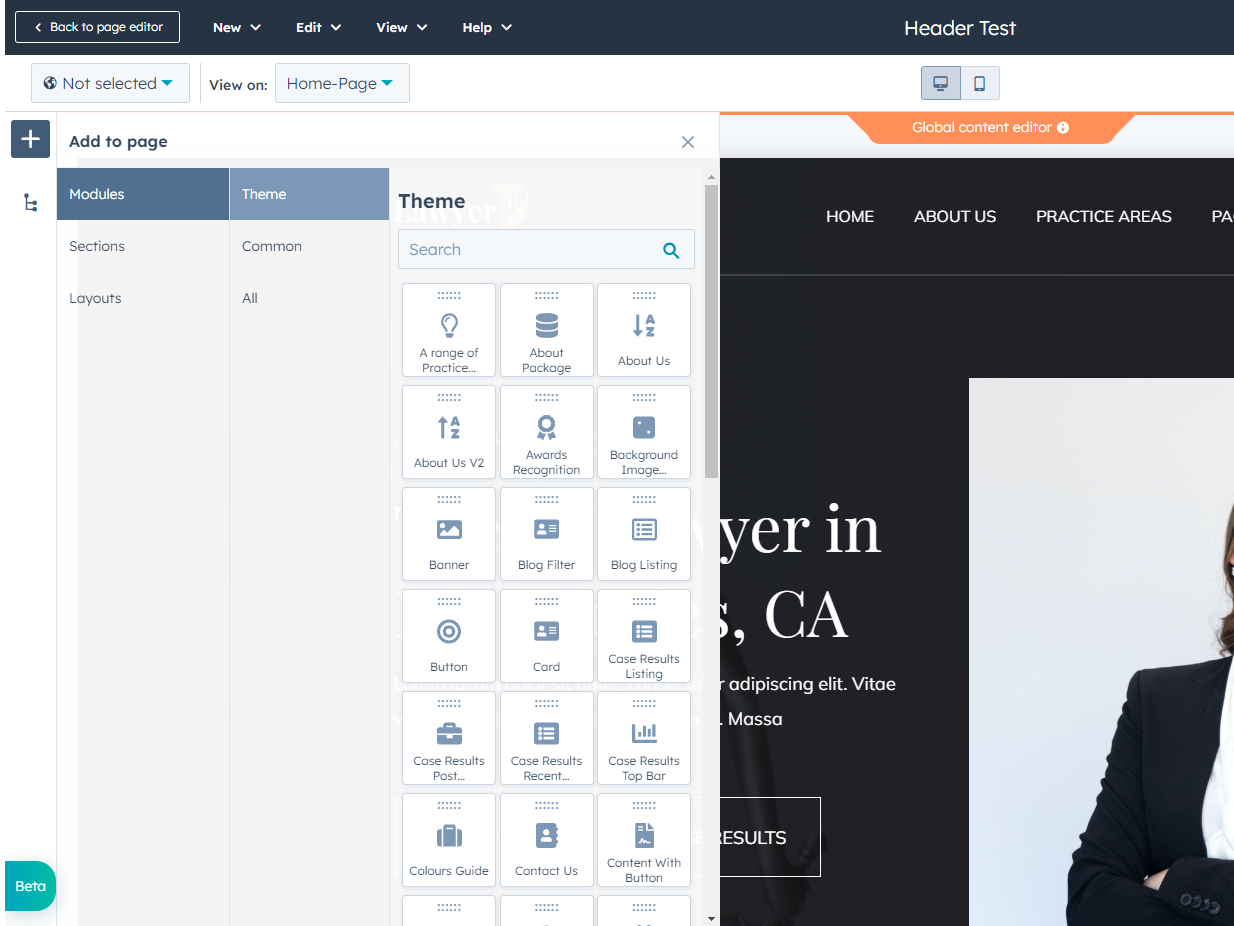Screen dimensions: 1234x926
Task: Select the Awards Recognition module icon
Action: [x=546, y=428]
